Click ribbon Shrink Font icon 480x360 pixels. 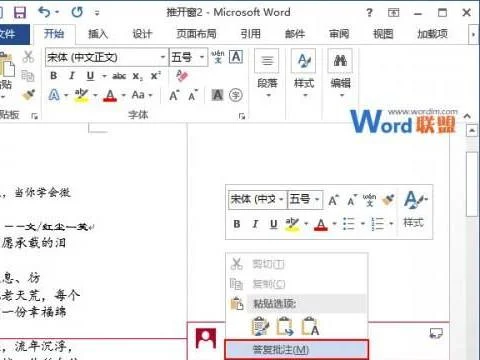193,96
